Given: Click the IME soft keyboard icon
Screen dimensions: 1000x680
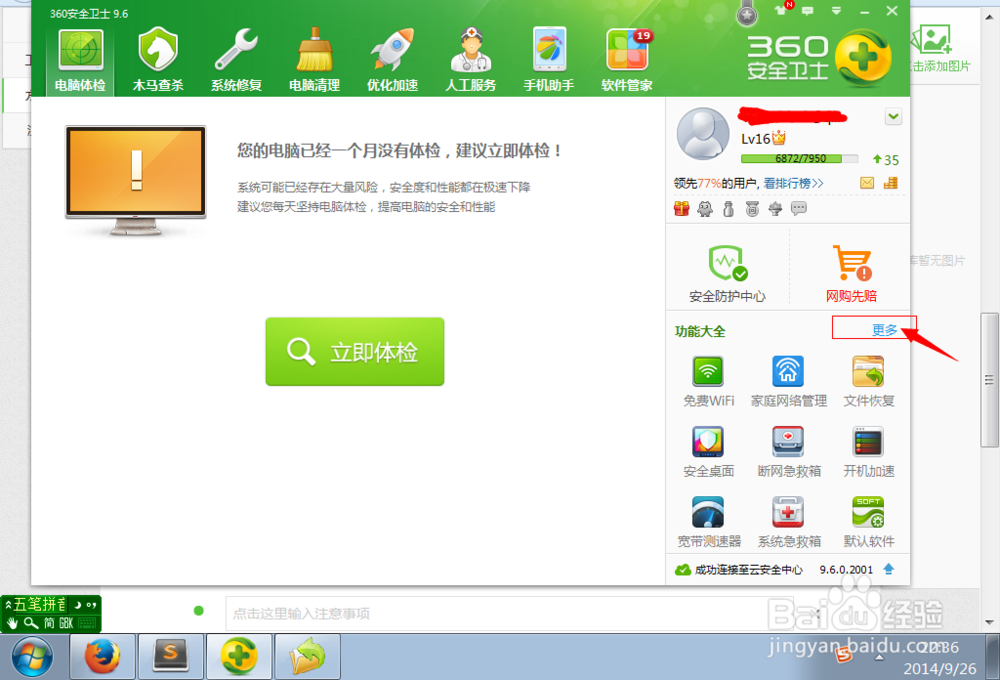Looking at the screenshot, I should pos(87,623).
